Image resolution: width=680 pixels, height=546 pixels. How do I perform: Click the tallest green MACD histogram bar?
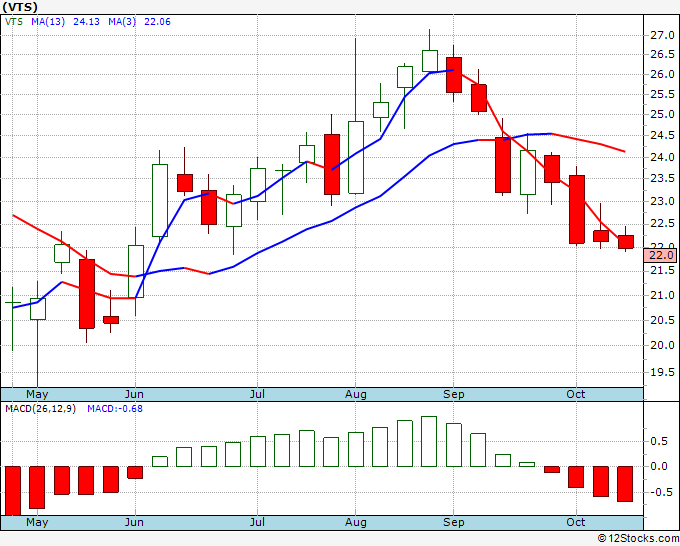[x=429, y=441]
